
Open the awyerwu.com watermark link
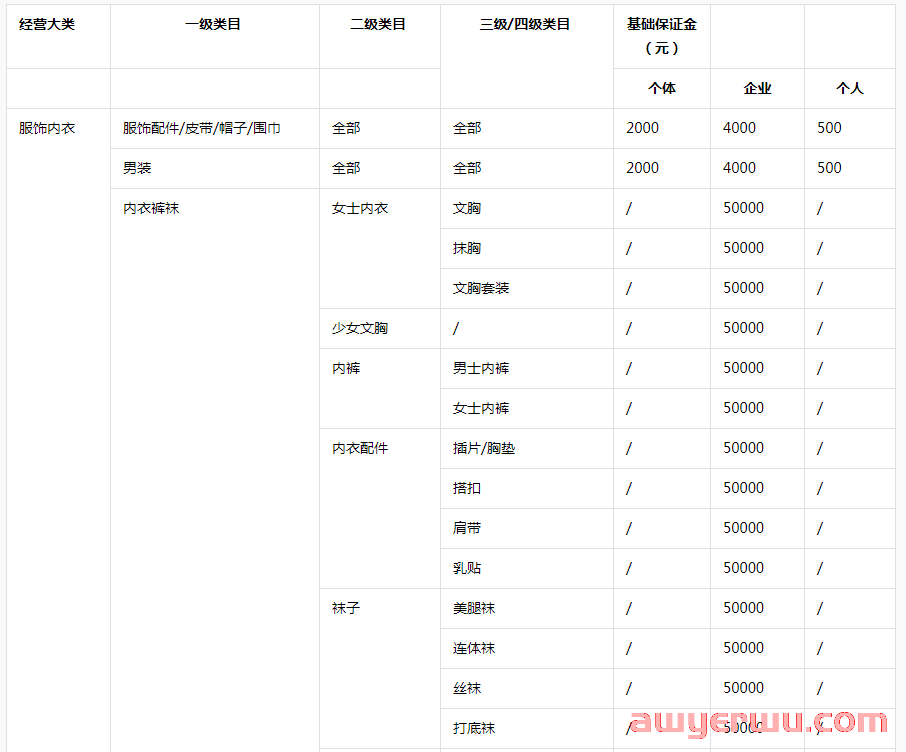pos(755,722)
